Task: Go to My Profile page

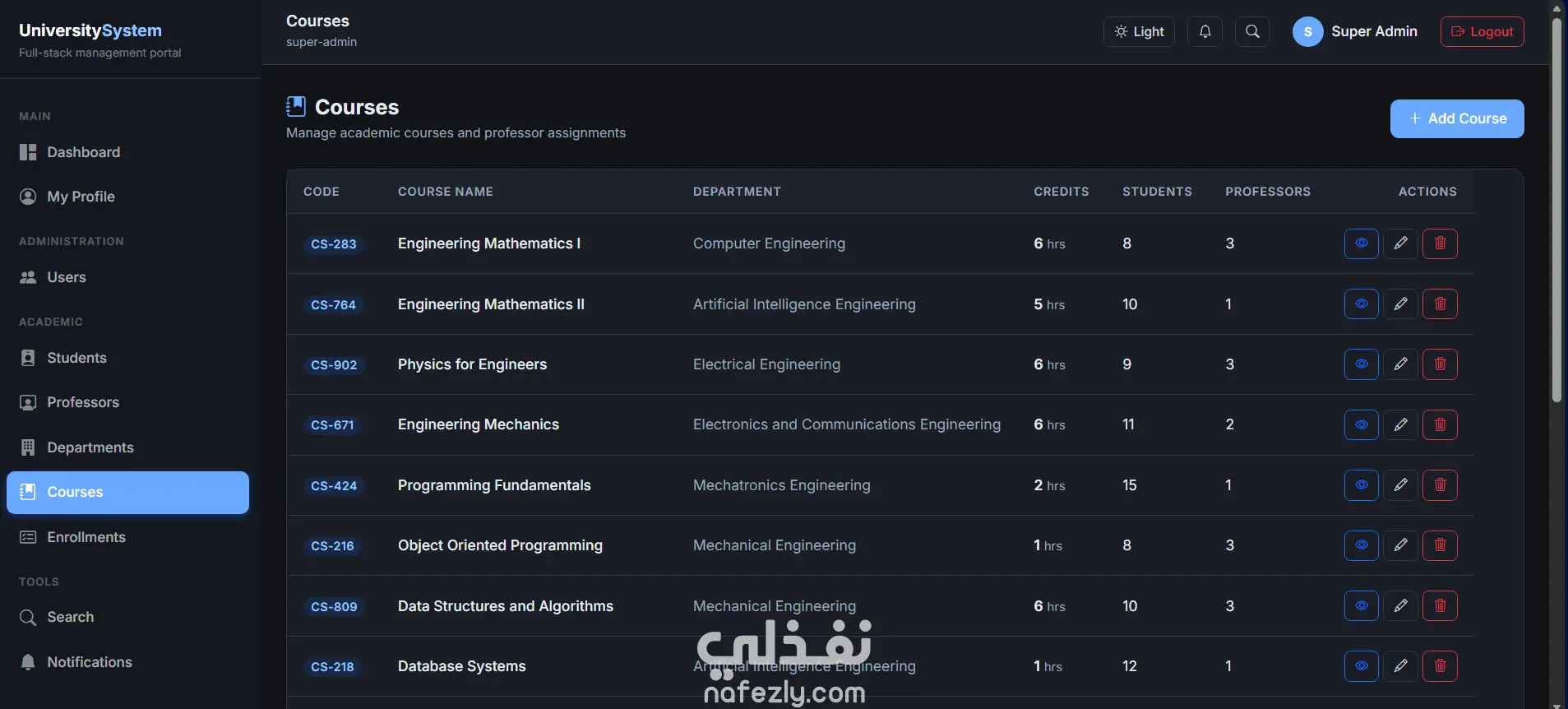Action: tap(127, 197)
